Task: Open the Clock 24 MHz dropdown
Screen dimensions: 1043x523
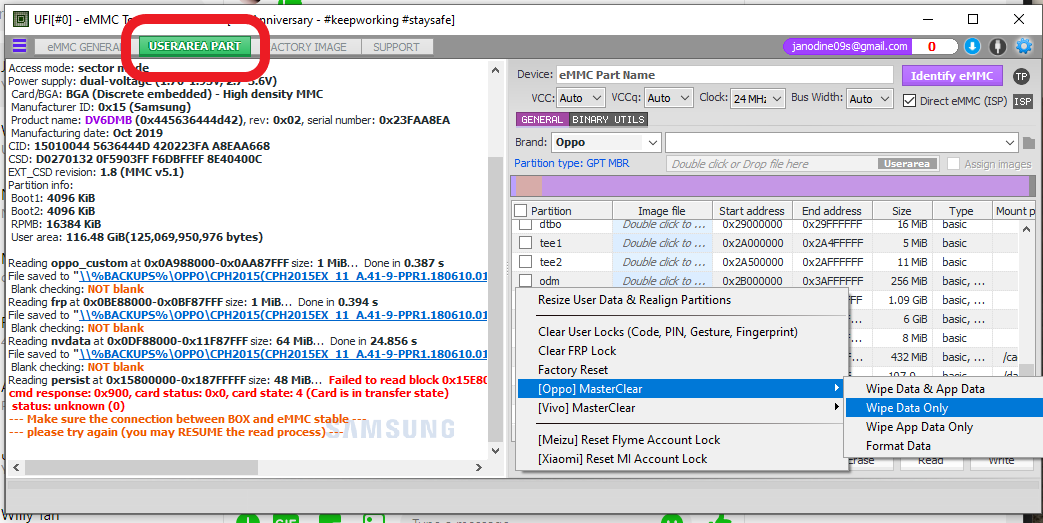Action: [757, 98]
